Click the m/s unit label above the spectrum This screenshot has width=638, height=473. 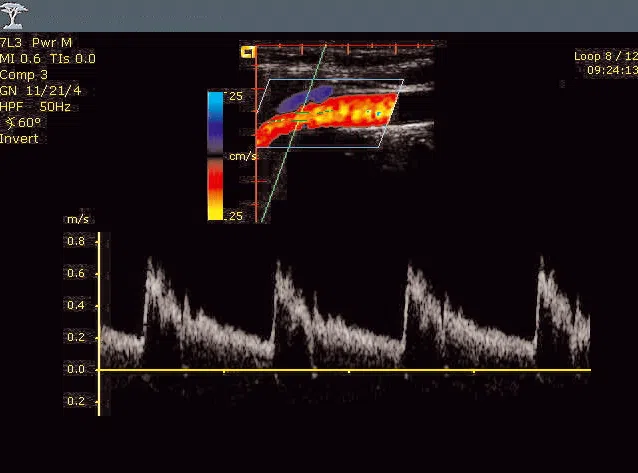pyautogui.click(x=77, y=219)
